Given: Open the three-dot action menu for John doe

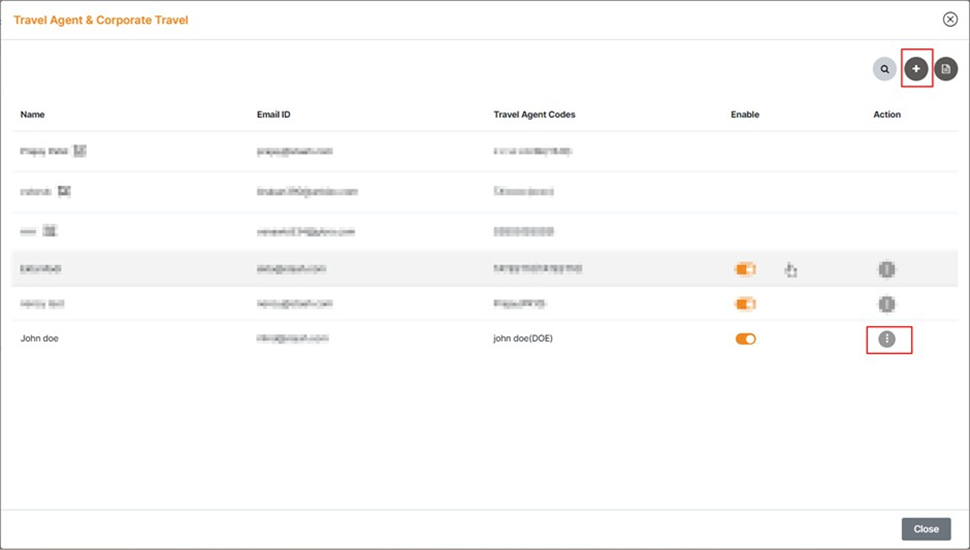Looking at the screenshot, I should point(887,340).
